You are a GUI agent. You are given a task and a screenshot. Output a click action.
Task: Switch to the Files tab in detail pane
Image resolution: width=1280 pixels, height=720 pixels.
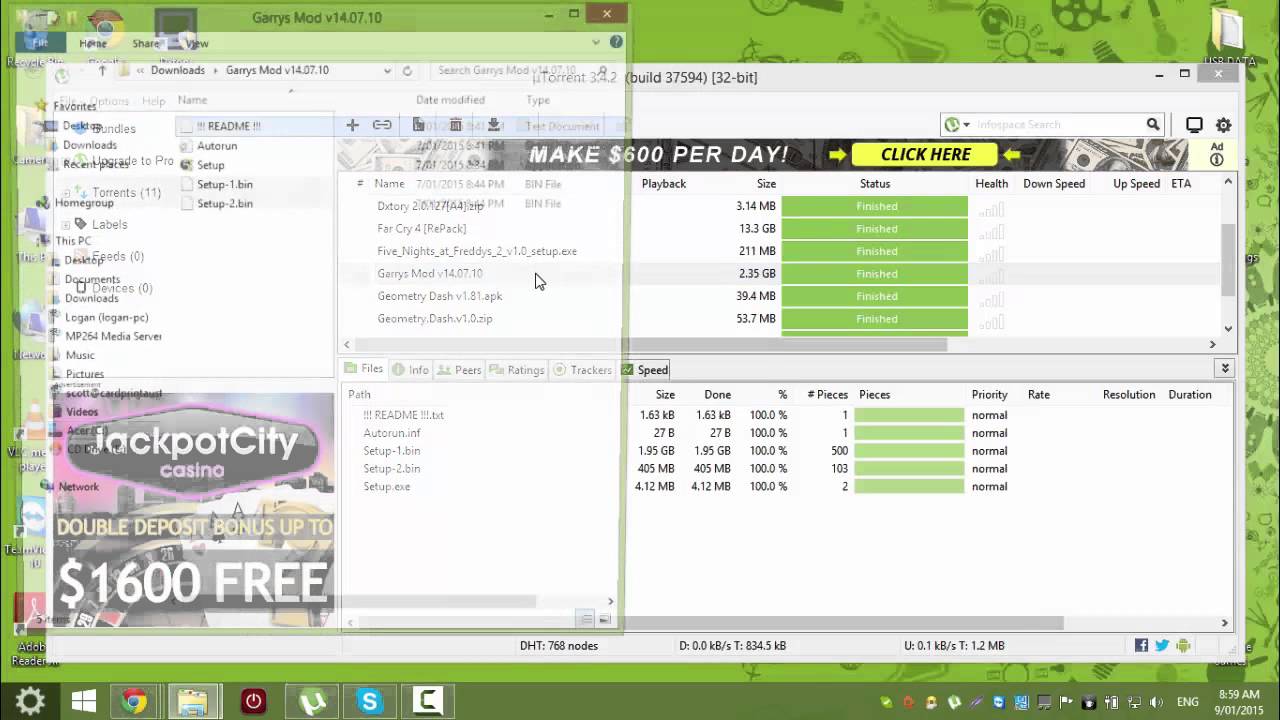[363, 369]
